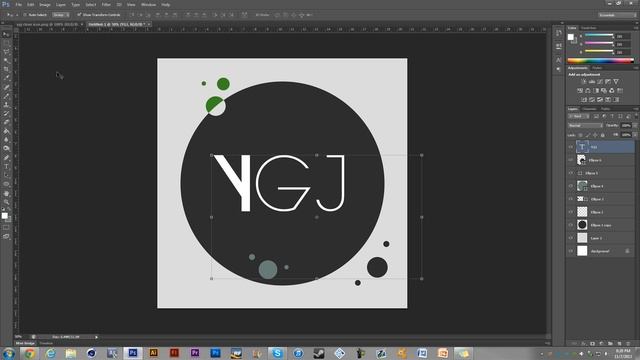Image resolution: width=640 pixels, height=360 pixels.
Task: Select the Dodge tool
Action: coord(6,148)
